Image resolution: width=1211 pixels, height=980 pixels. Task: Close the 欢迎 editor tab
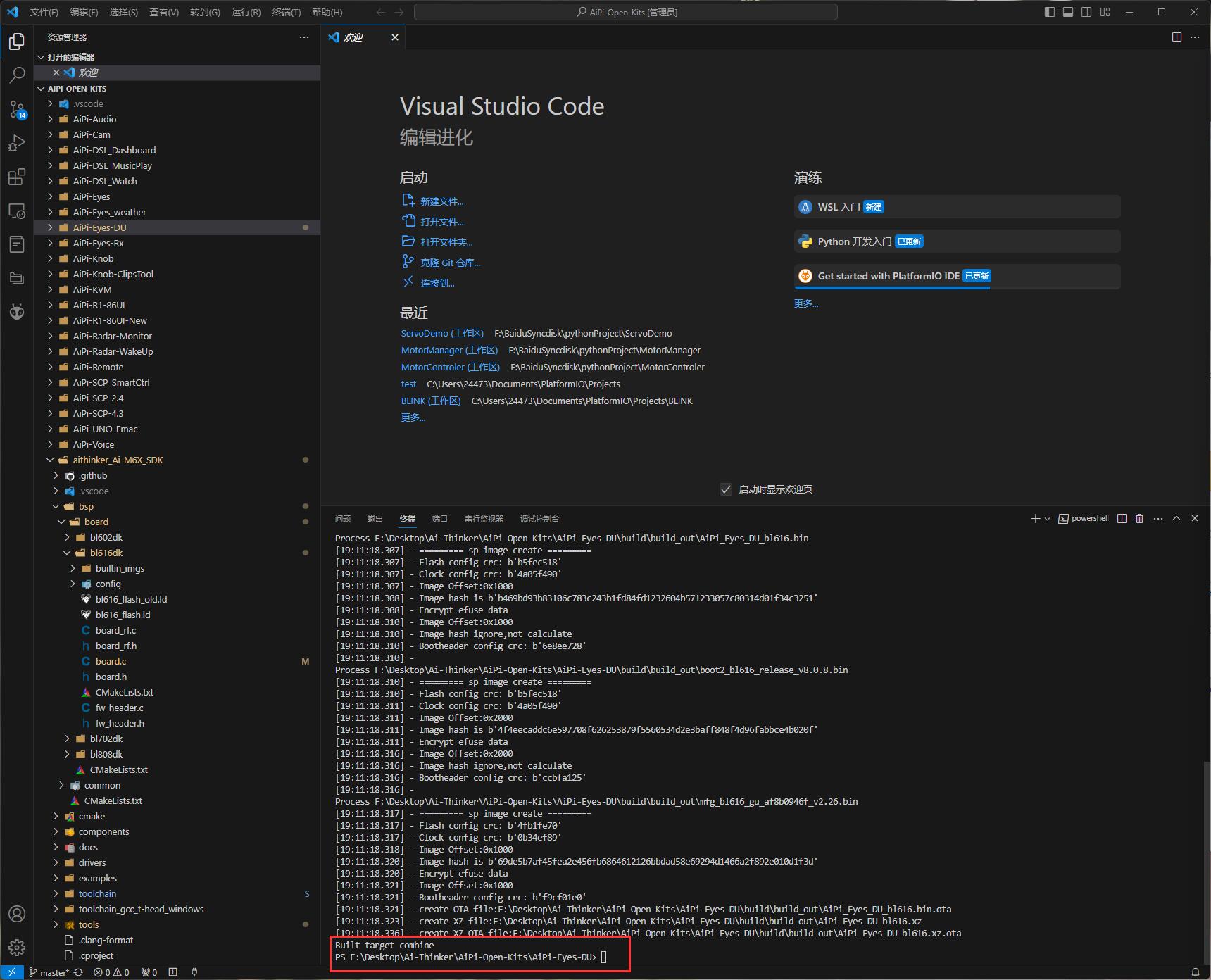pyautogui.click(x=395, y=37)
